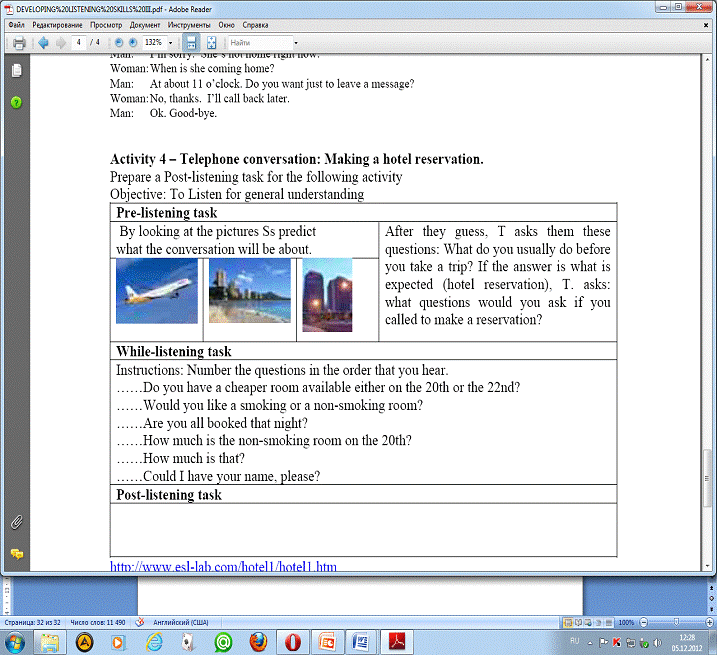
Task: Click the zoom out button
Action: tap(119, 43)
